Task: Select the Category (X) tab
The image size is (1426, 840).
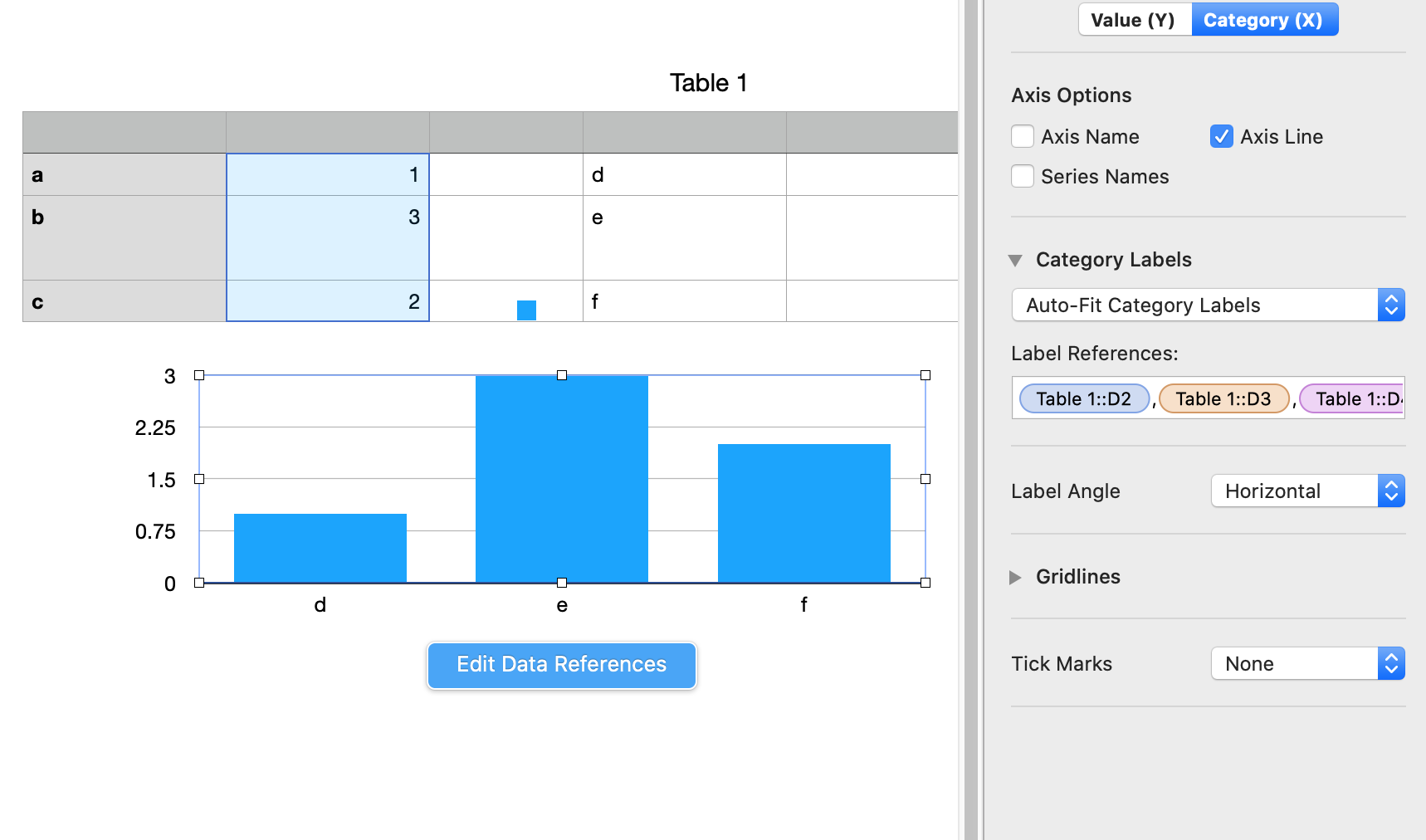Action: coord(1263,20)
